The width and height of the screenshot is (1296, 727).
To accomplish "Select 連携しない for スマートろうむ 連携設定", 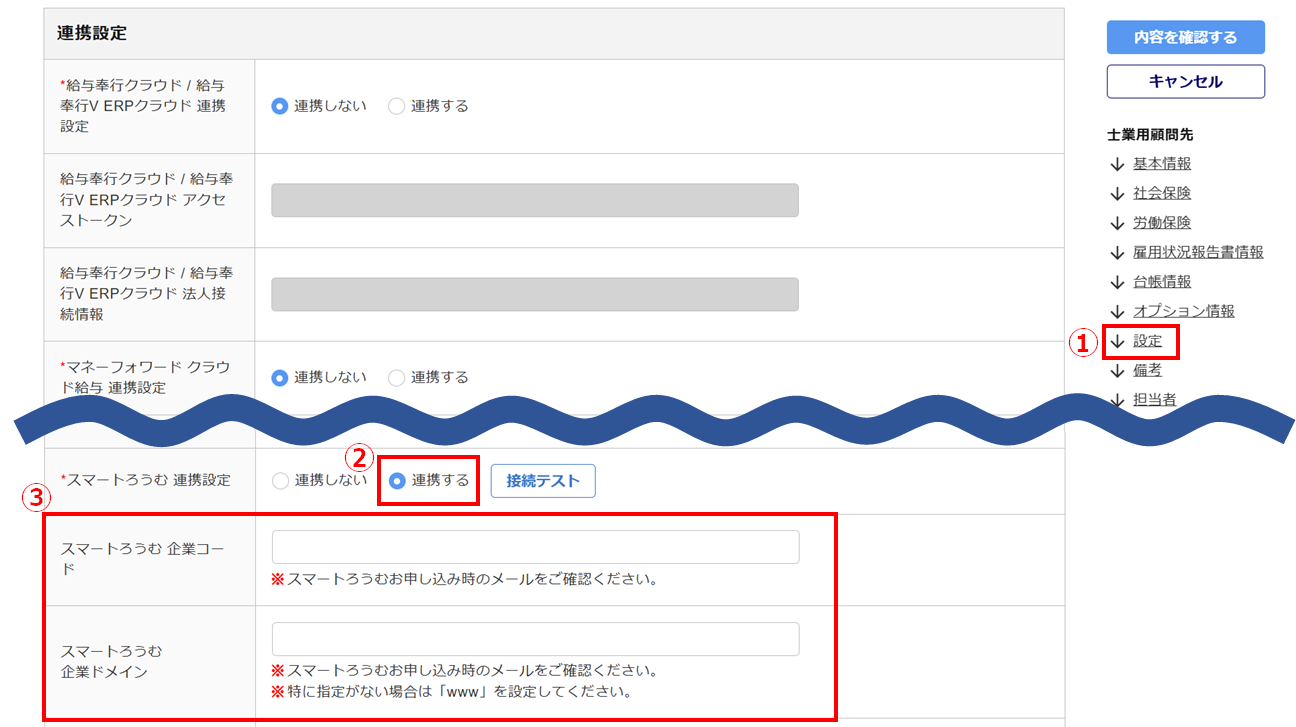I will (x=280, y=481).
